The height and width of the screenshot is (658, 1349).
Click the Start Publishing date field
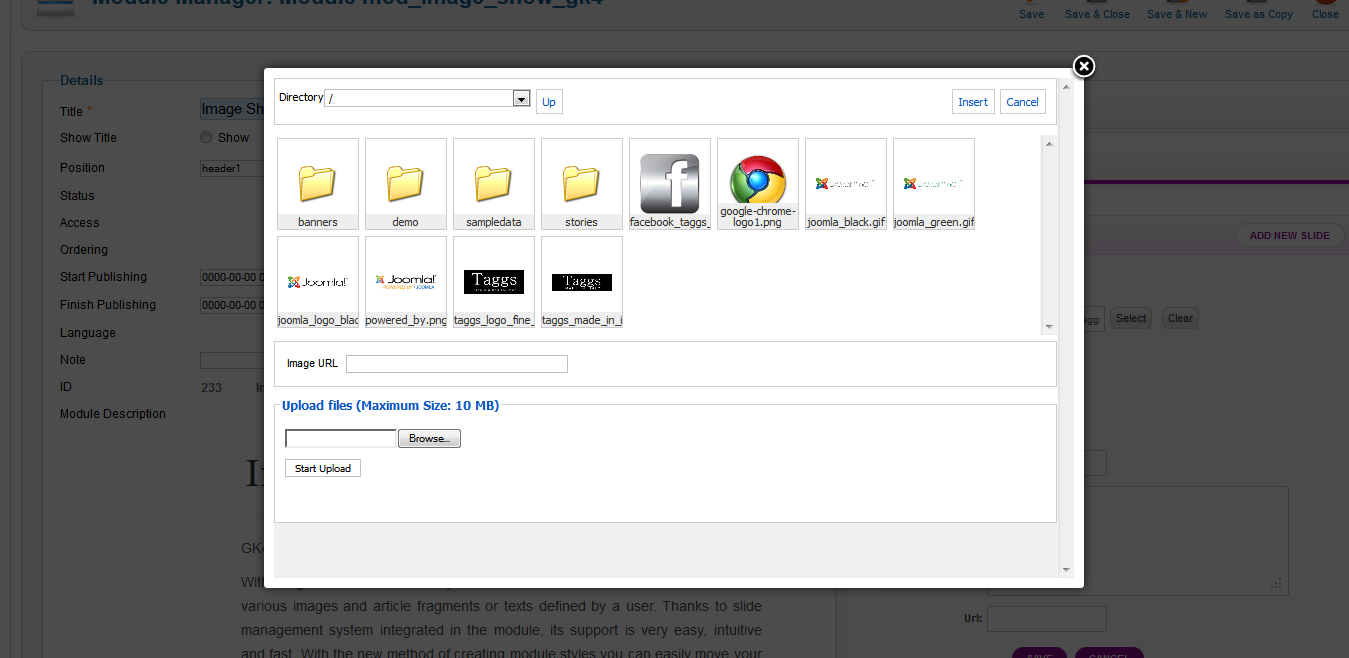click(x=232, y=278)
